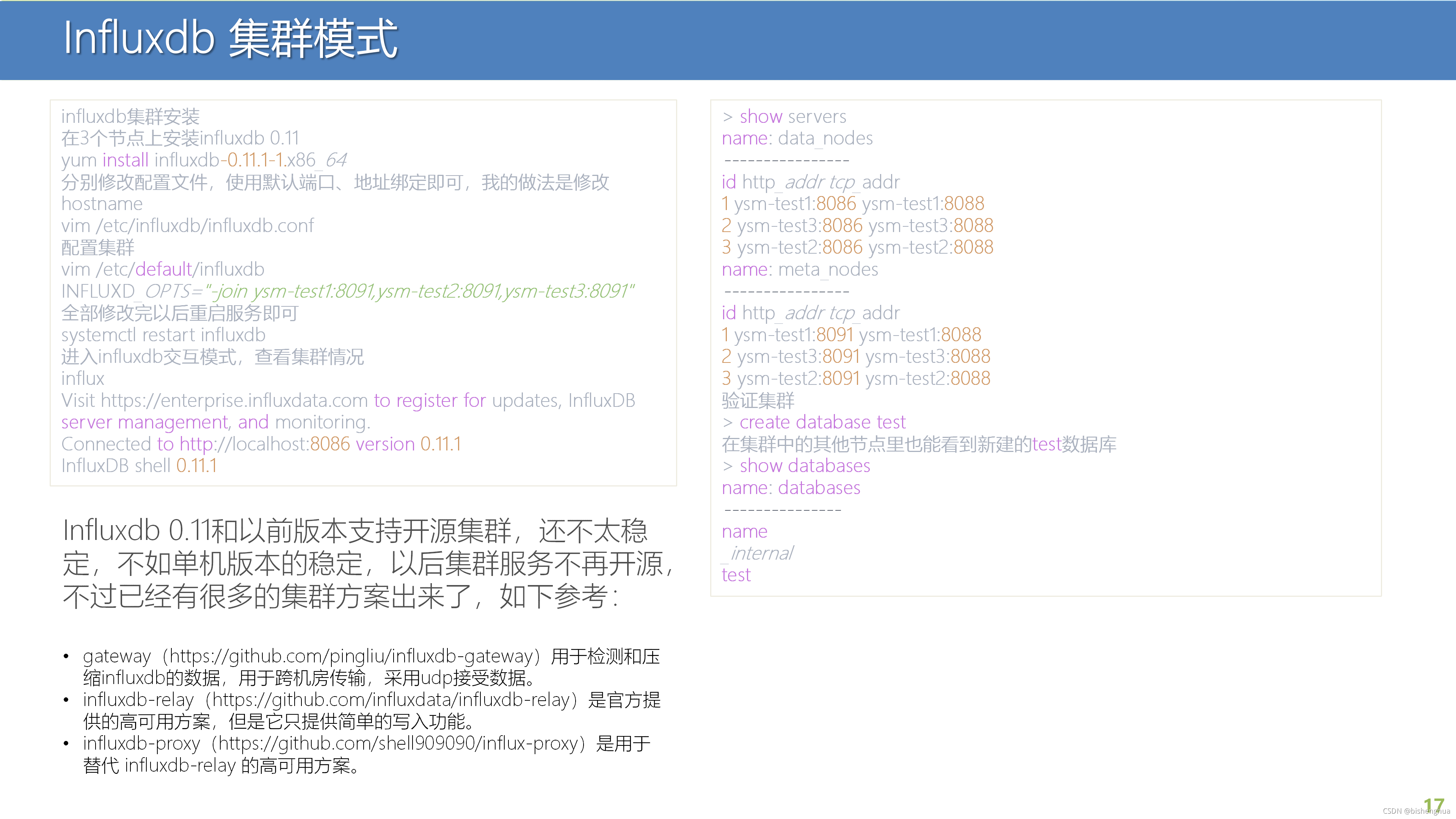1456x819 pixels.
Task: Click the 'yum install influxdb' command line
Action: point(204,160)
